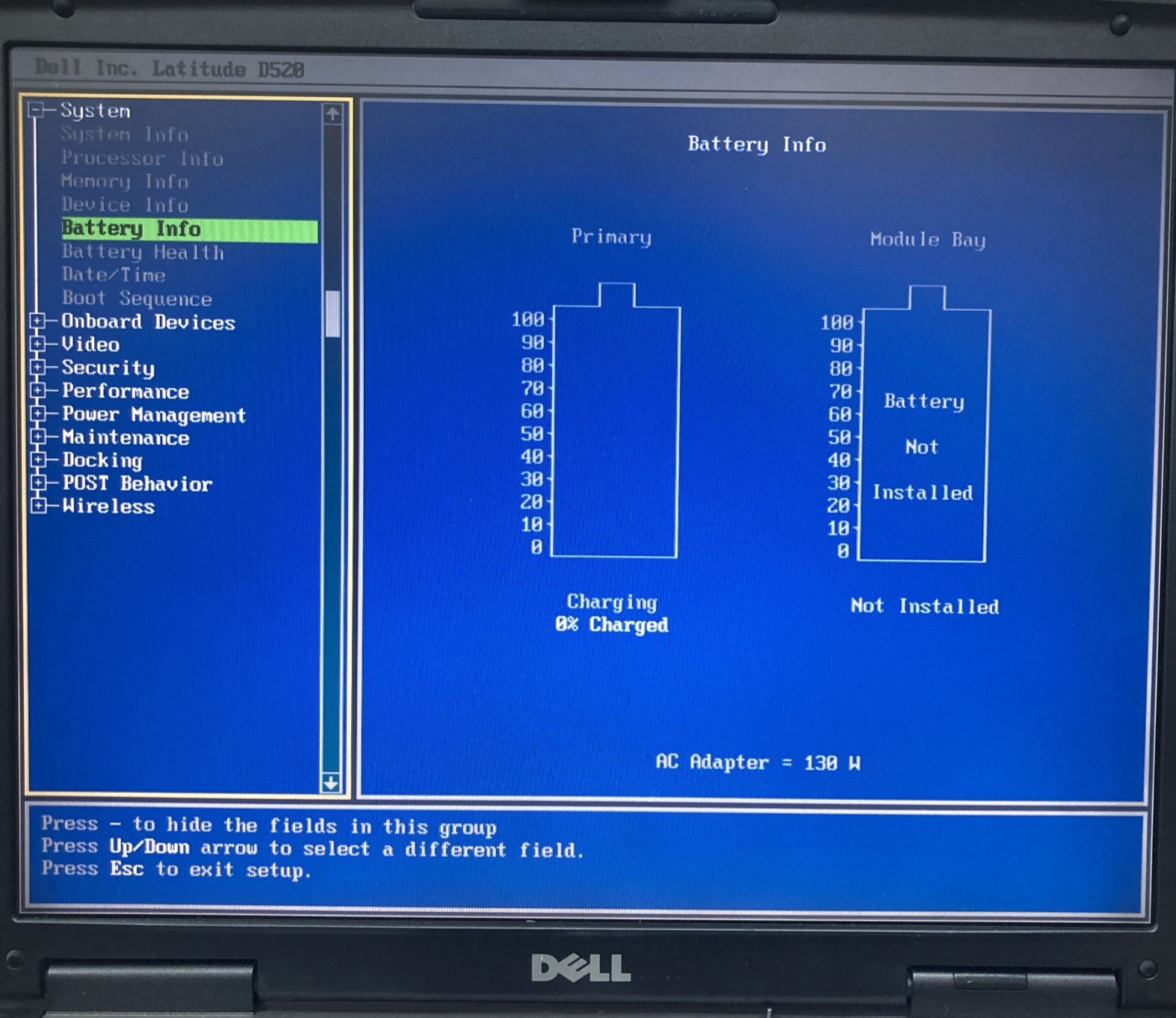This screenshot has width=1176, height=1018.
Task: Click the POST Behavior label
Action: (x=137, y=484)
